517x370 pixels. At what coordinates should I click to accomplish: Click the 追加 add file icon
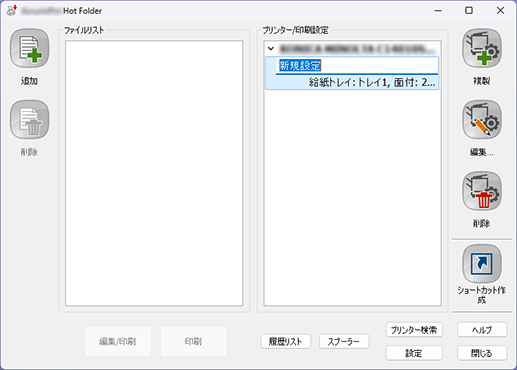click(x=29, y=48)
